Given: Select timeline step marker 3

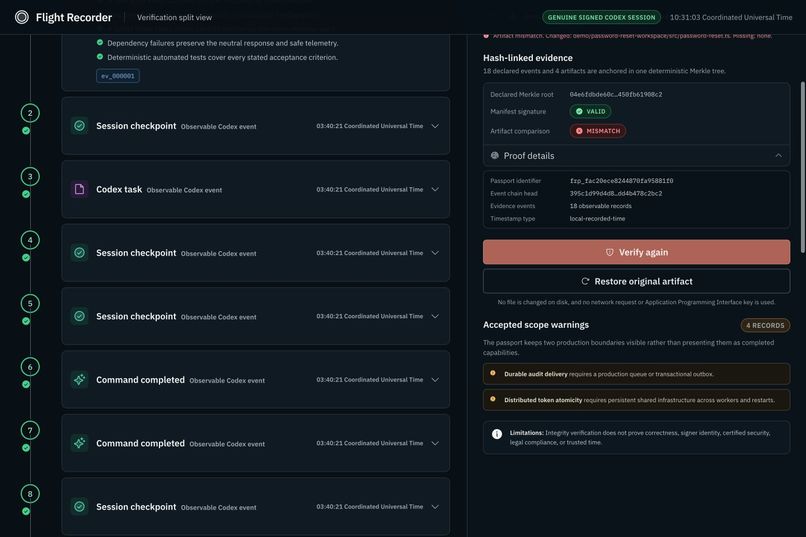Looking at the screenshot, I should click(30, 176).
